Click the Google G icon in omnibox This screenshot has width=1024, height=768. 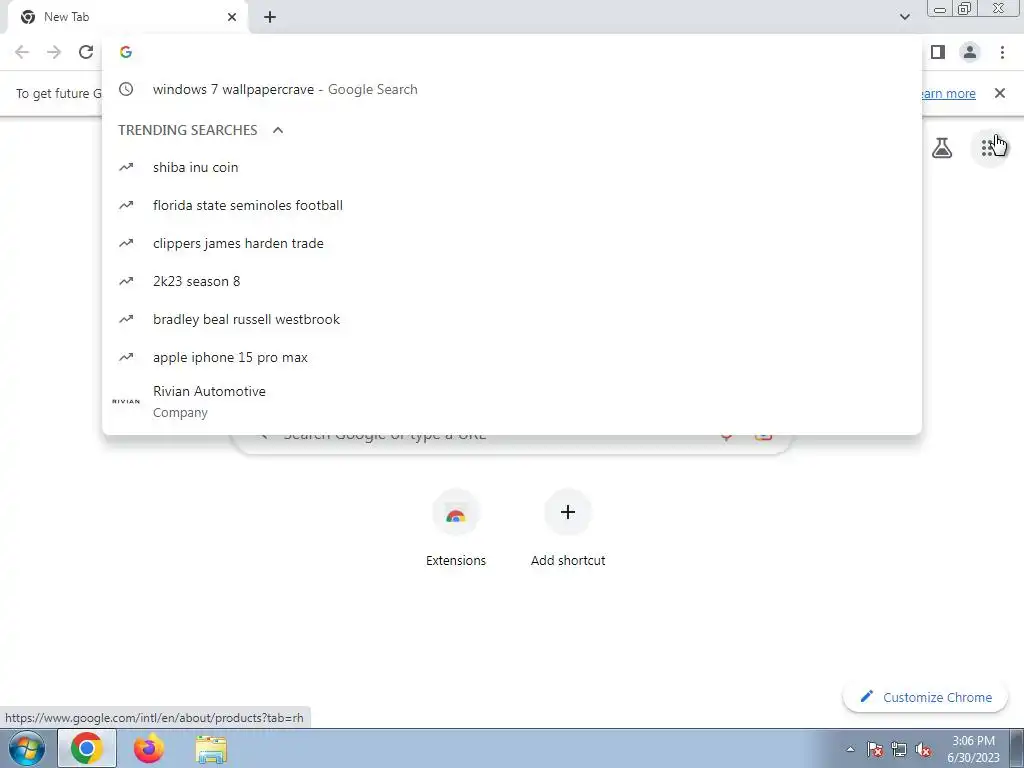[126, 52]
